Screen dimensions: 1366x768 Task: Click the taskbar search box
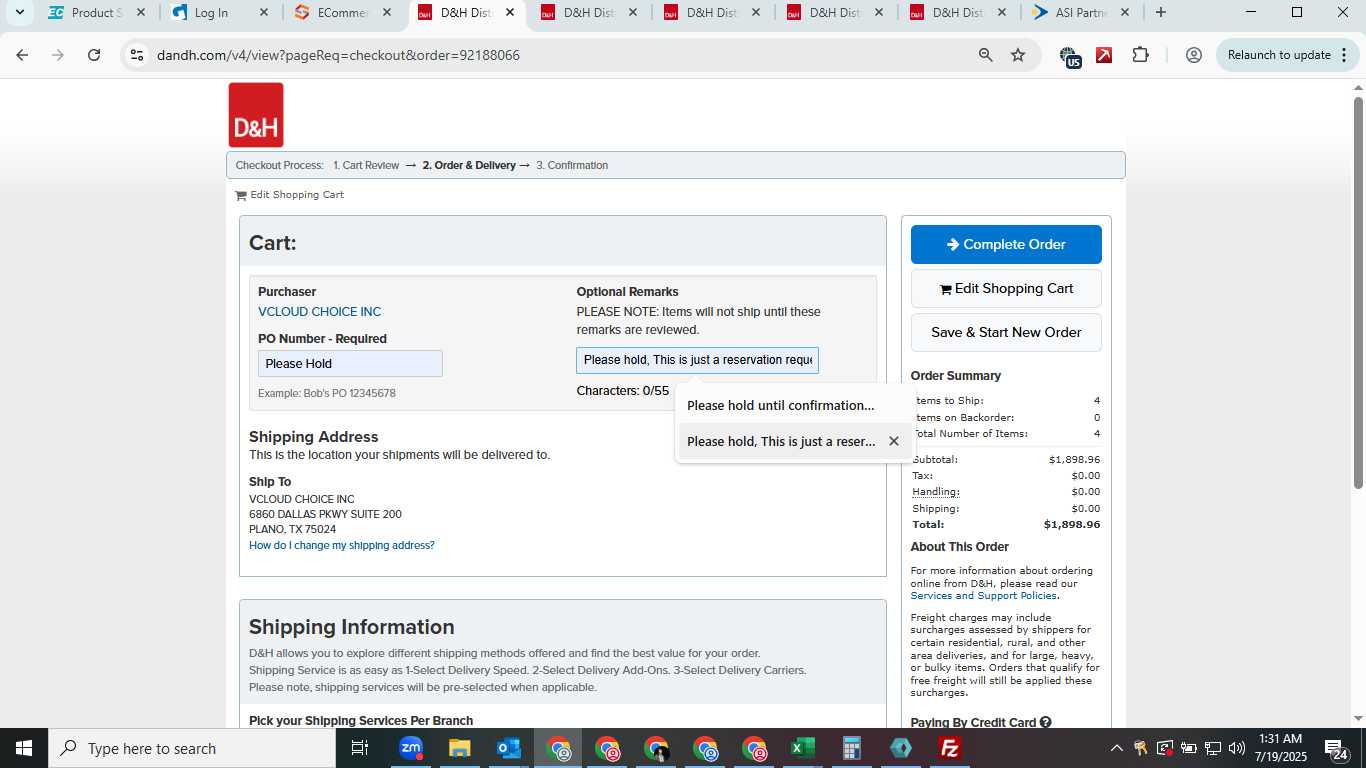192,748
